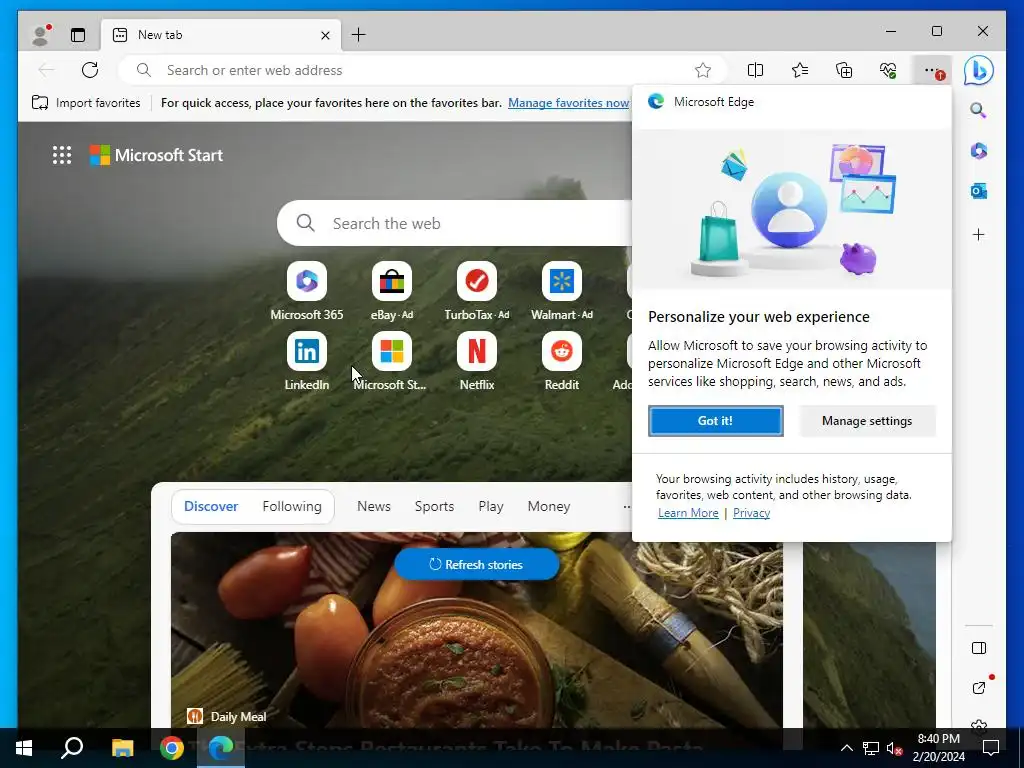Open the Learn More link
Screen dimensions: 1024x768
coord(688,513)
